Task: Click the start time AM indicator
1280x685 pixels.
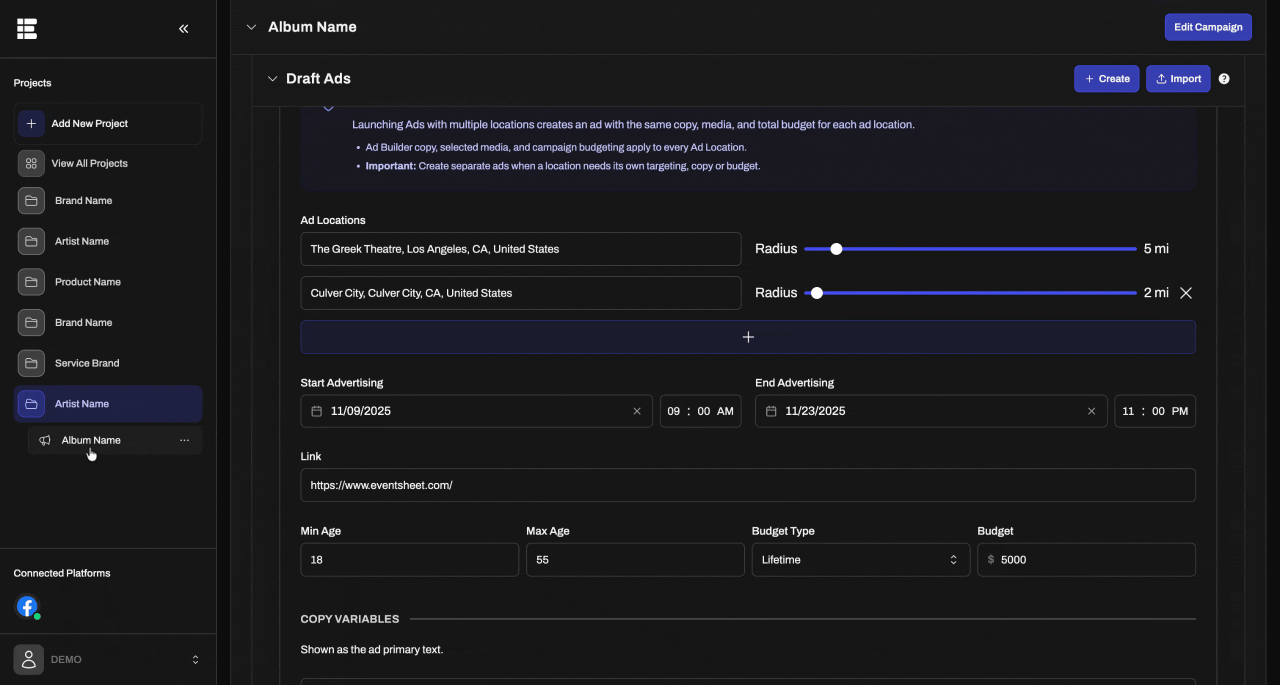Action: point(726,411)
